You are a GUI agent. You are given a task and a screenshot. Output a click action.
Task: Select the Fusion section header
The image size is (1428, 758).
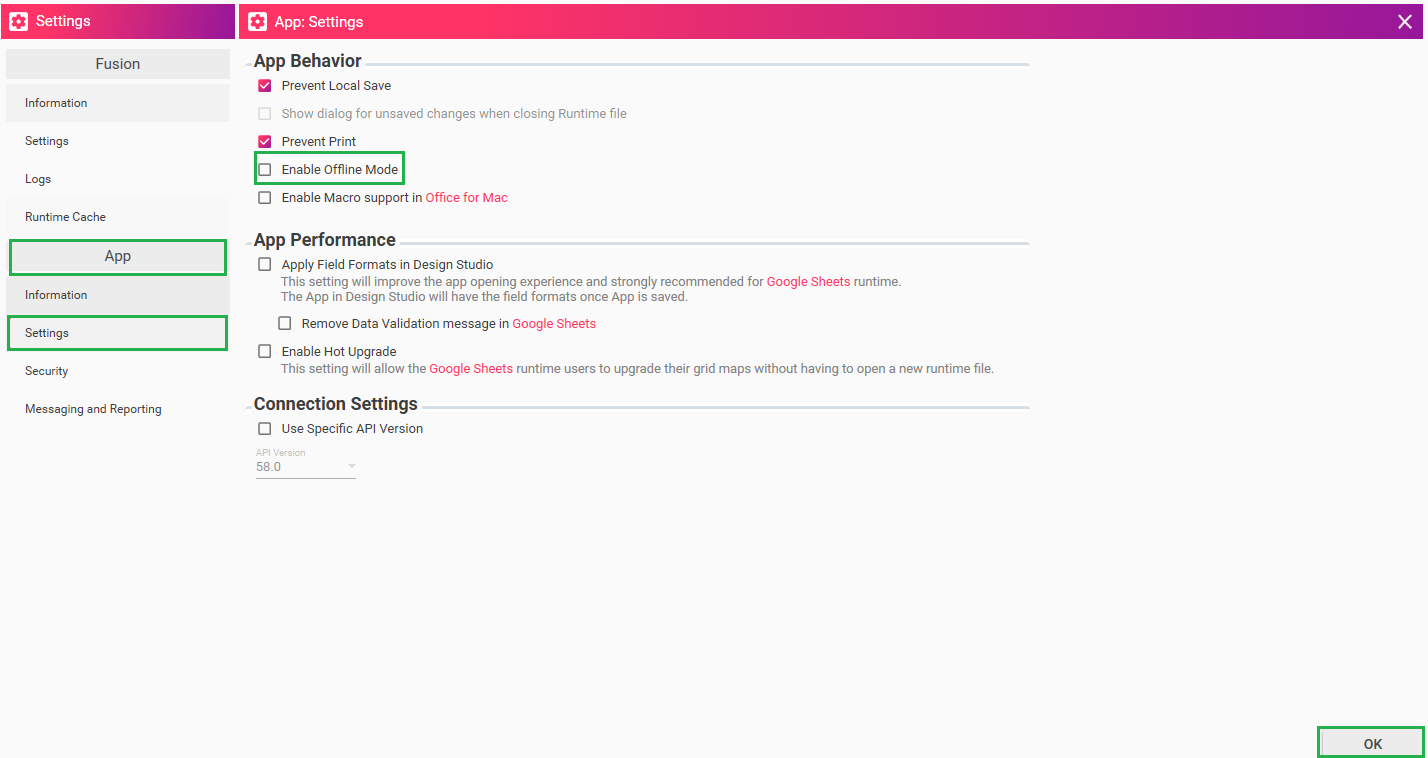[118, 64]
